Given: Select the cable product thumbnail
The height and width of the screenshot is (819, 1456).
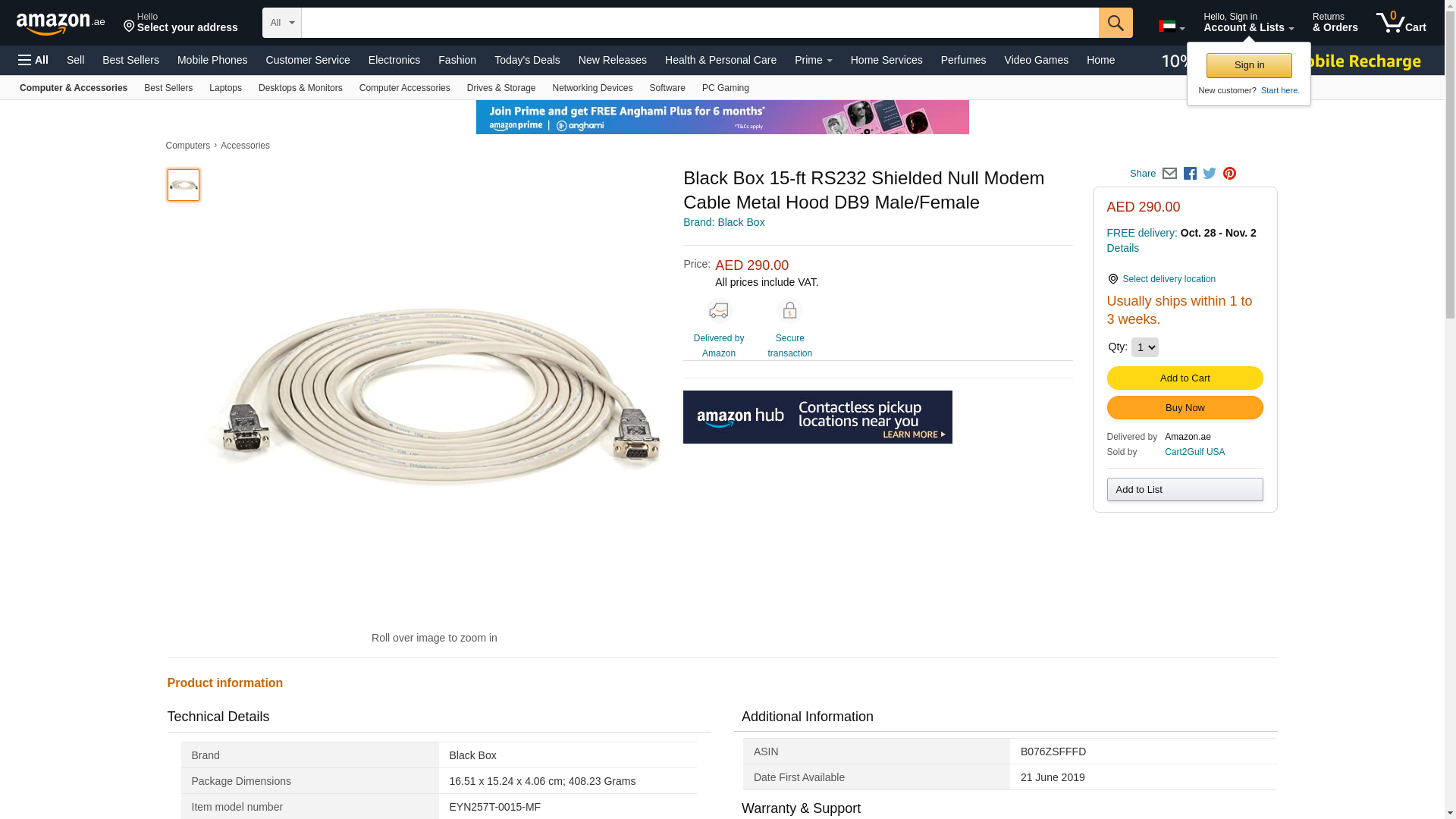Looking at the screenshot, I should click(x=184, y=185).
